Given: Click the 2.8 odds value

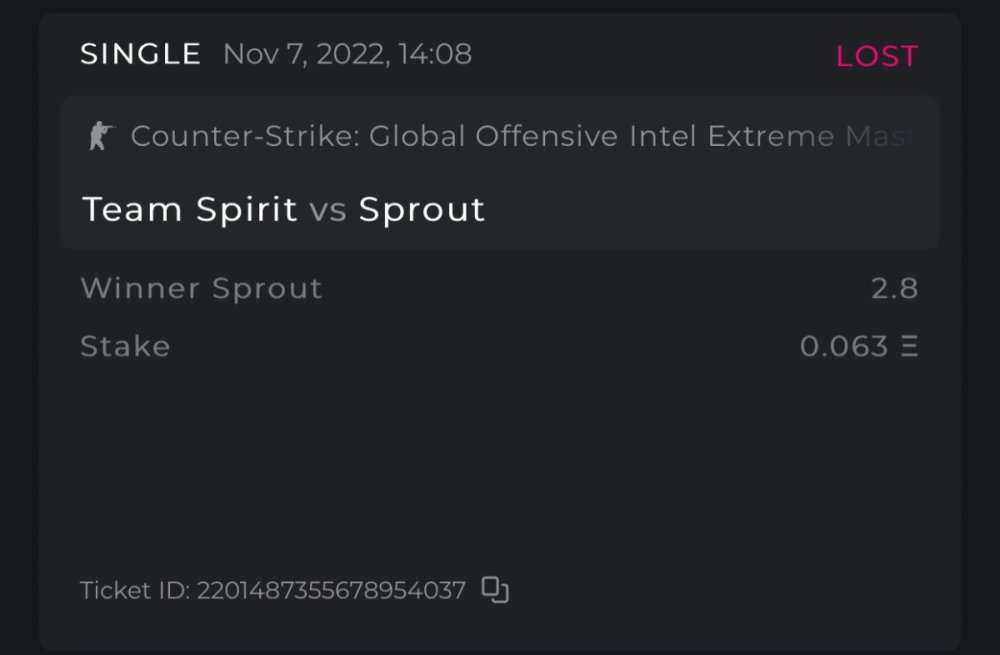Looking at the screenshot, I should [894, 289].
